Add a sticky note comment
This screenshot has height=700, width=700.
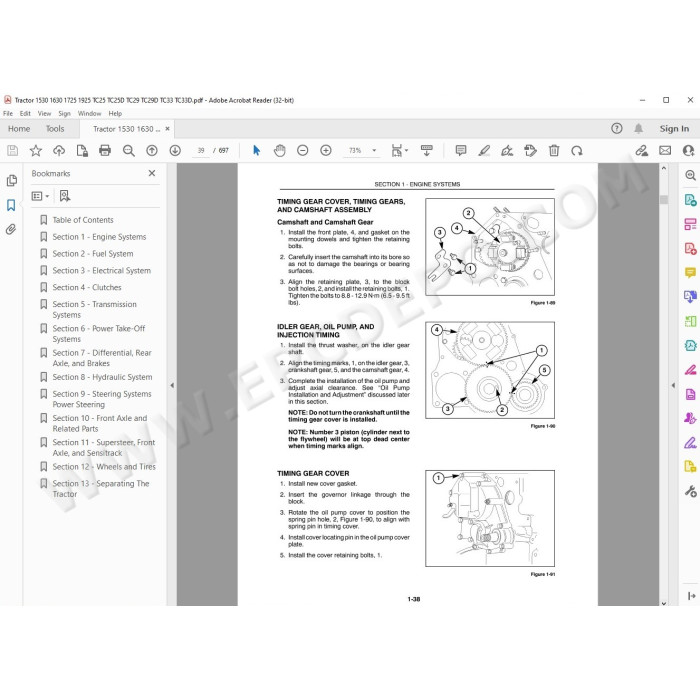461,151
